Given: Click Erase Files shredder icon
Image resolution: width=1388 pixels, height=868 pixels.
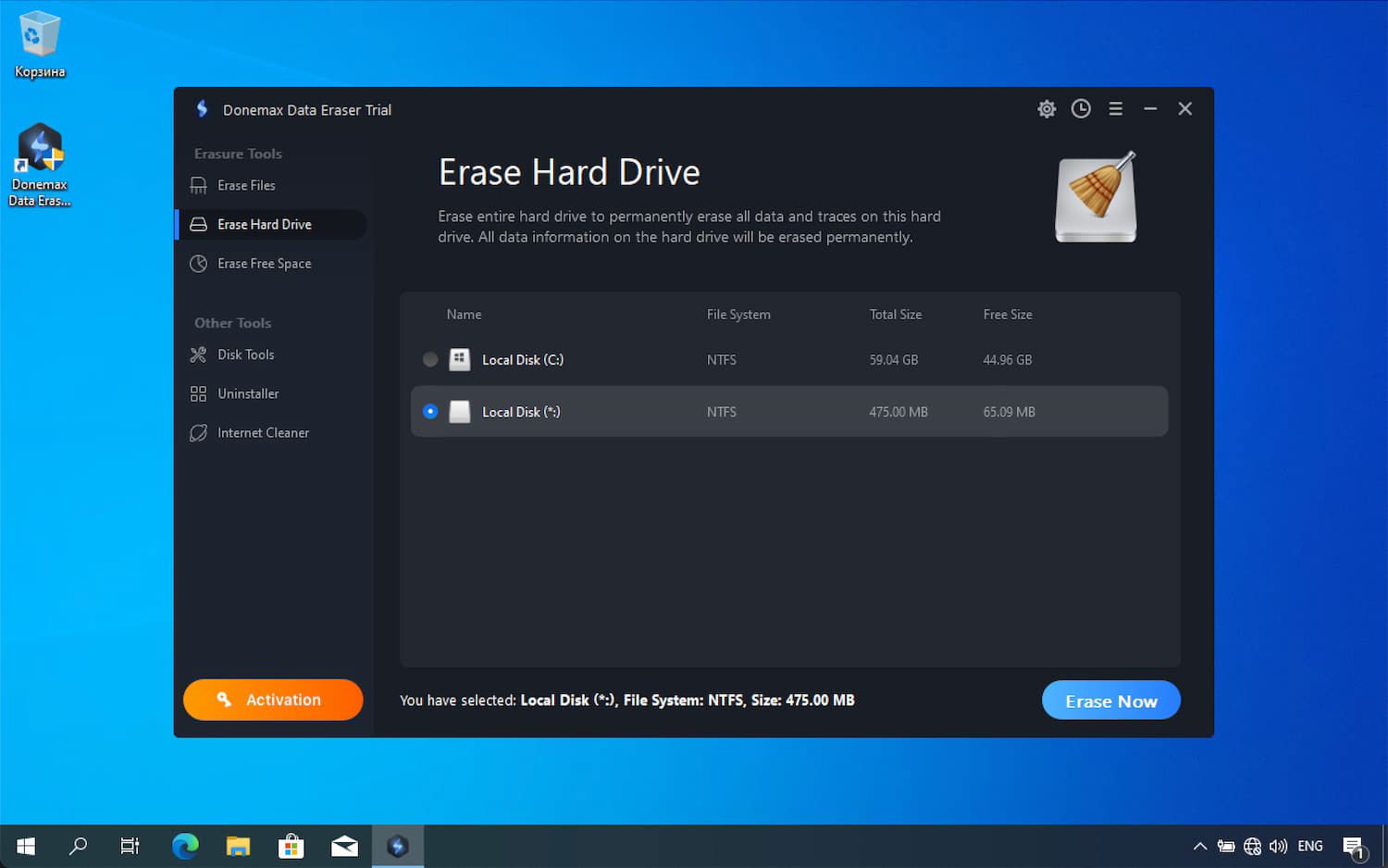Looking at the screenshot, I should click(198, 185).
